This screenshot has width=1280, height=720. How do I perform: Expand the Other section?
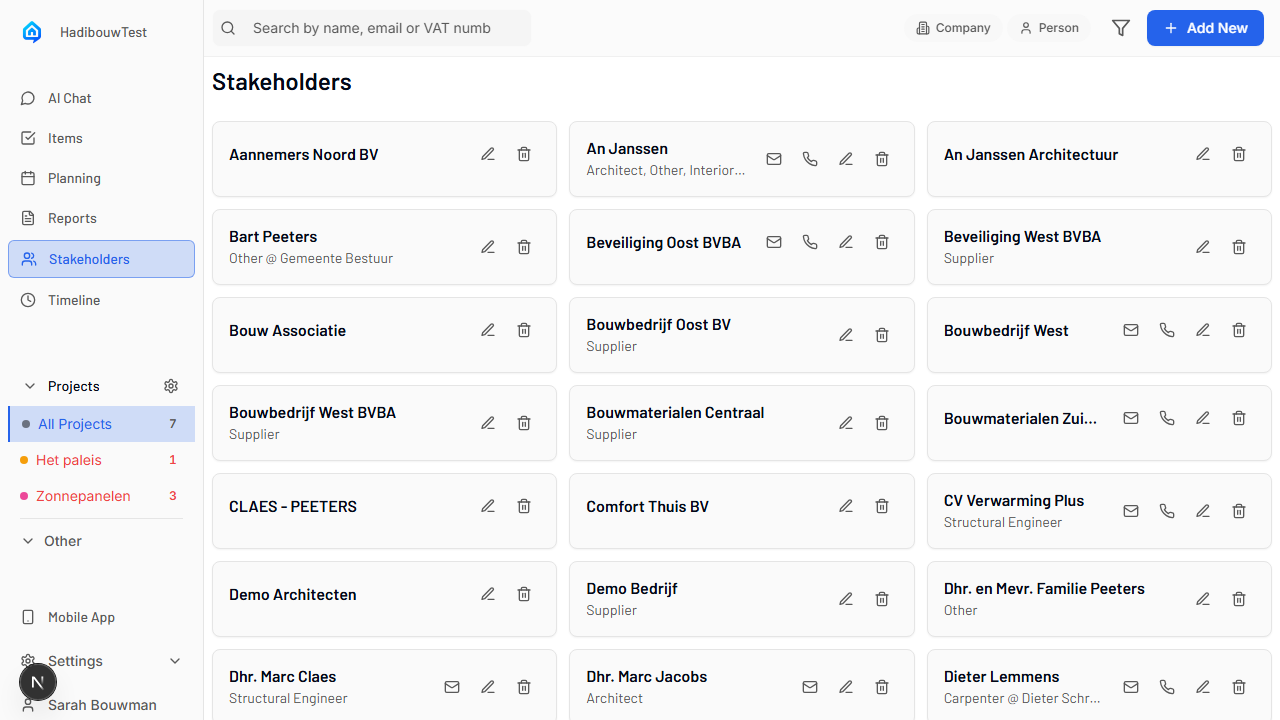point(28,540)
